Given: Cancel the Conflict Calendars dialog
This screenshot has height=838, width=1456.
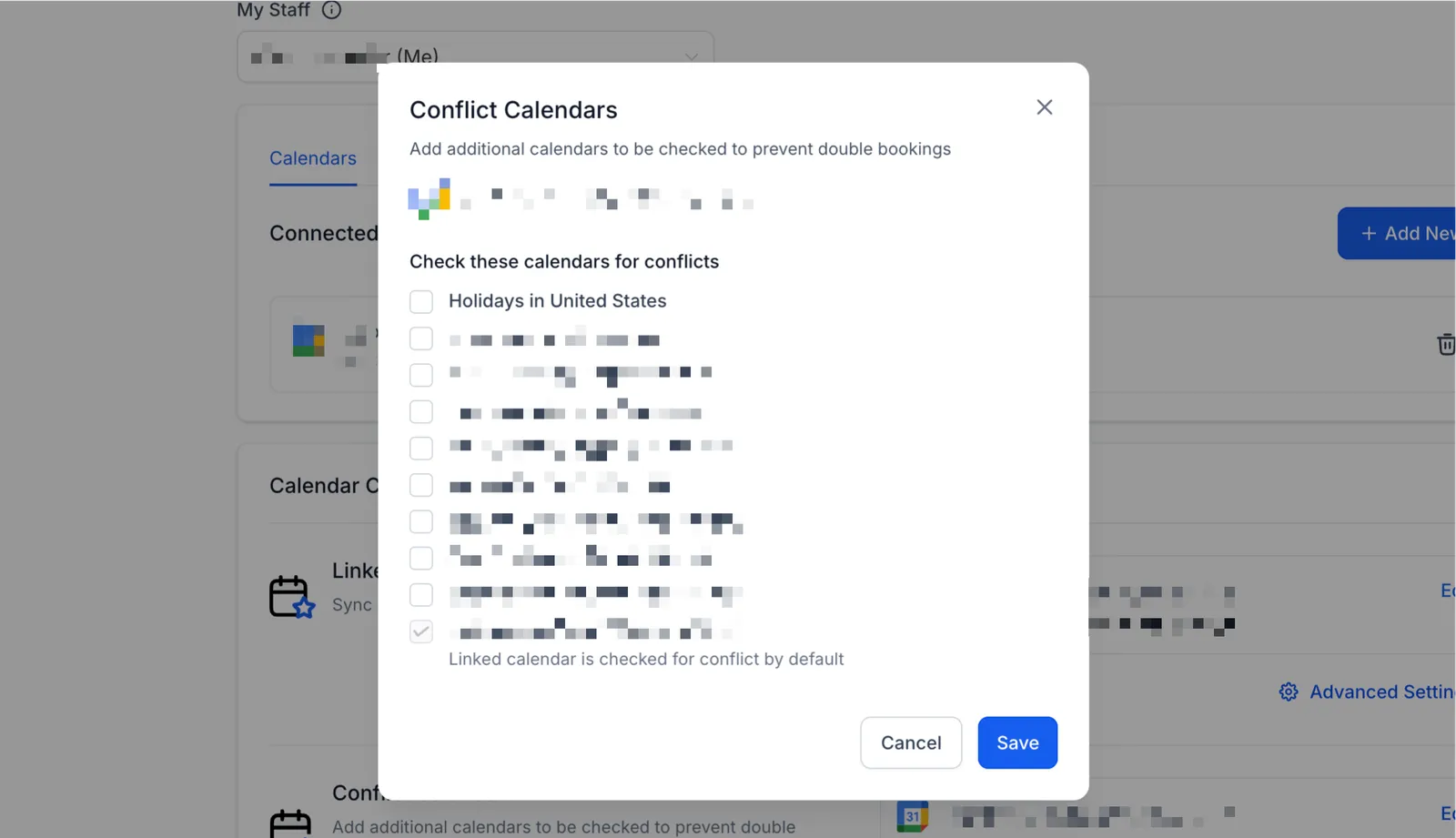Looking at the screenshot, I should (x=911, y=742).
